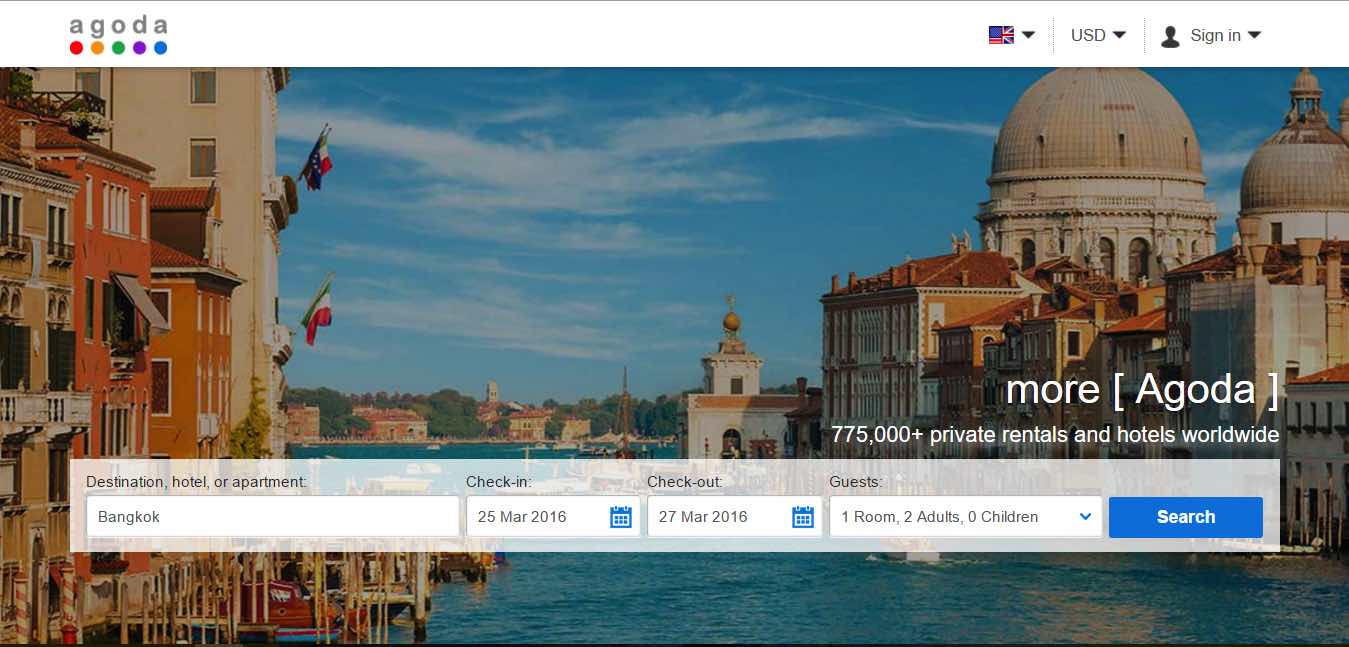The width and height of the screenshot is (1349, 647).
Task: Expand the USD currency dropdown arrow
Action: point(1119,35)
